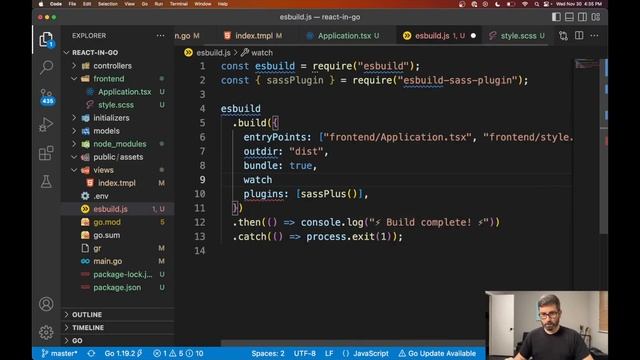The height and width of the screenshot is (360, 640).
Task: Collapse the views folder
Action: pos(103,170)
